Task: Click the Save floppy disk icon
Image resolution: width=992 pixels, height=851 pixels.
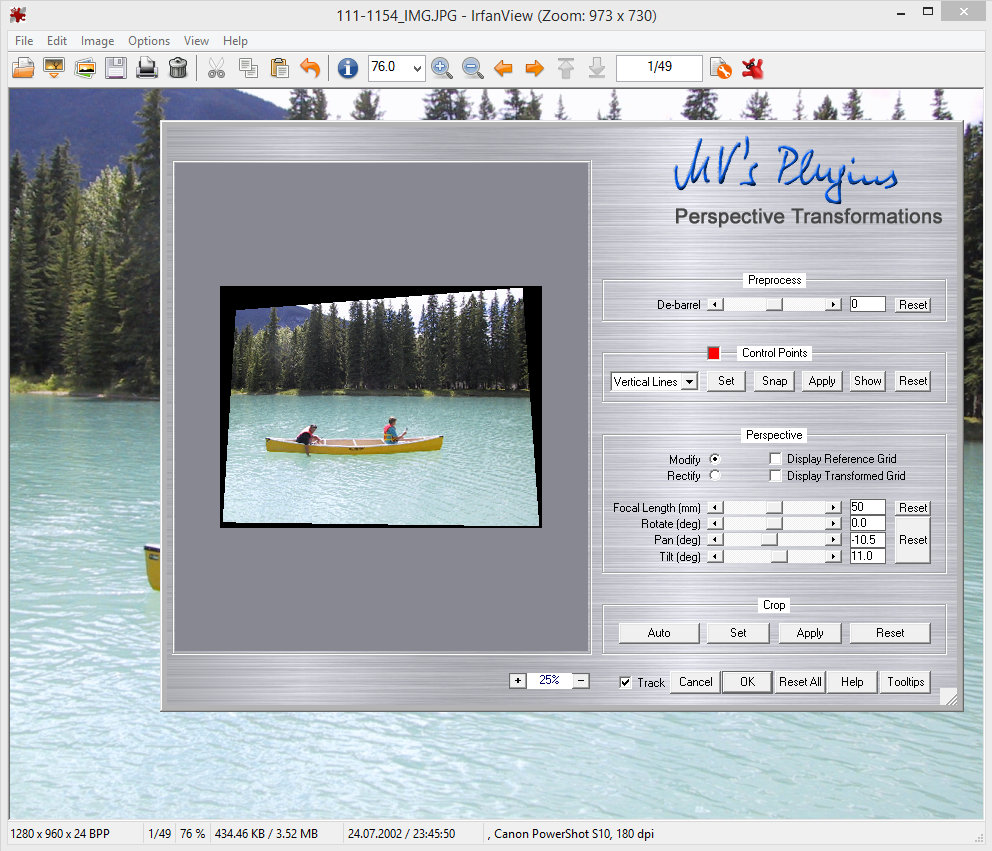Action: (x=116, y=68)
